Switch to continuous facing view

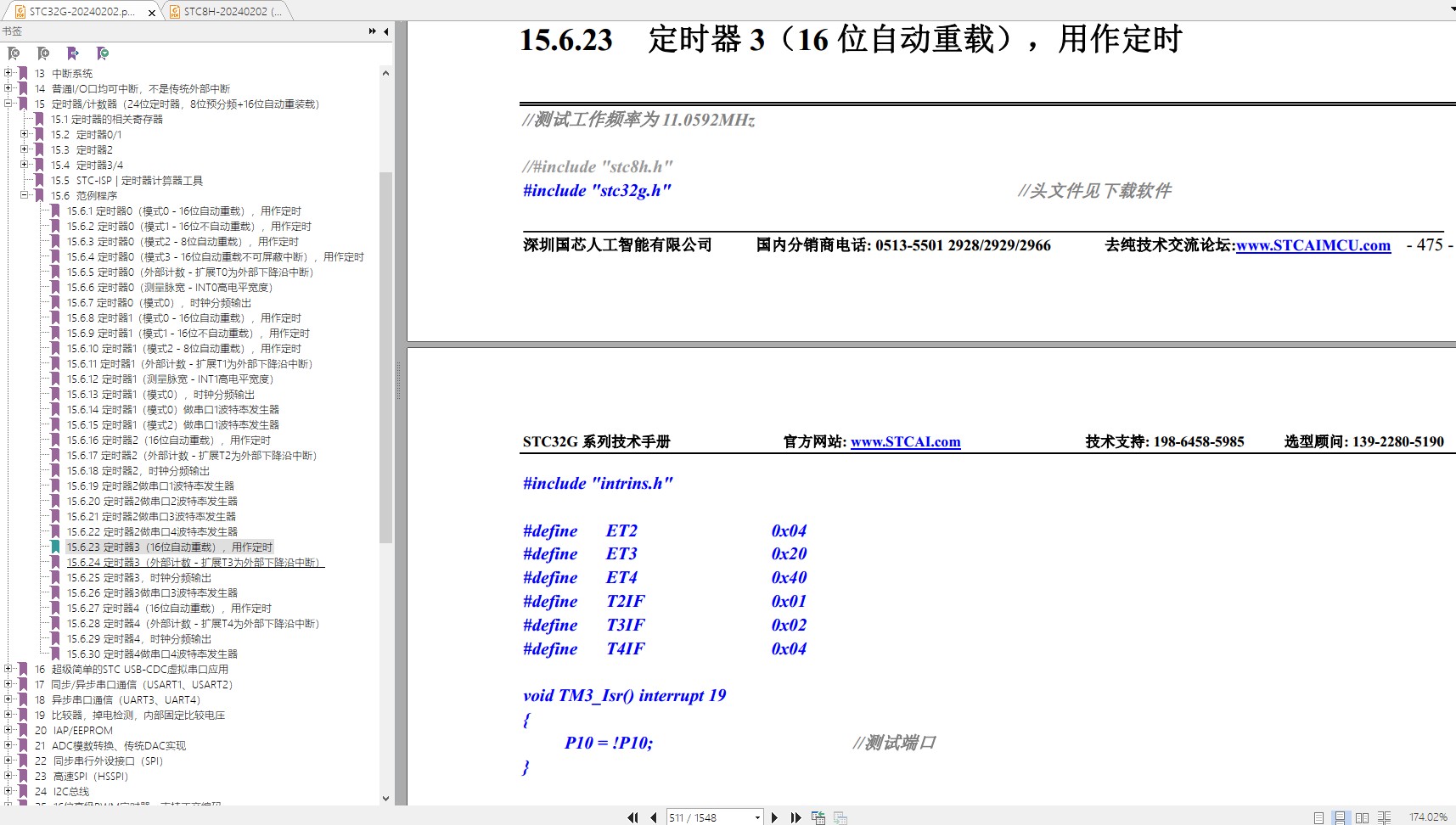pyautogui.click(x=1384, y=817)
